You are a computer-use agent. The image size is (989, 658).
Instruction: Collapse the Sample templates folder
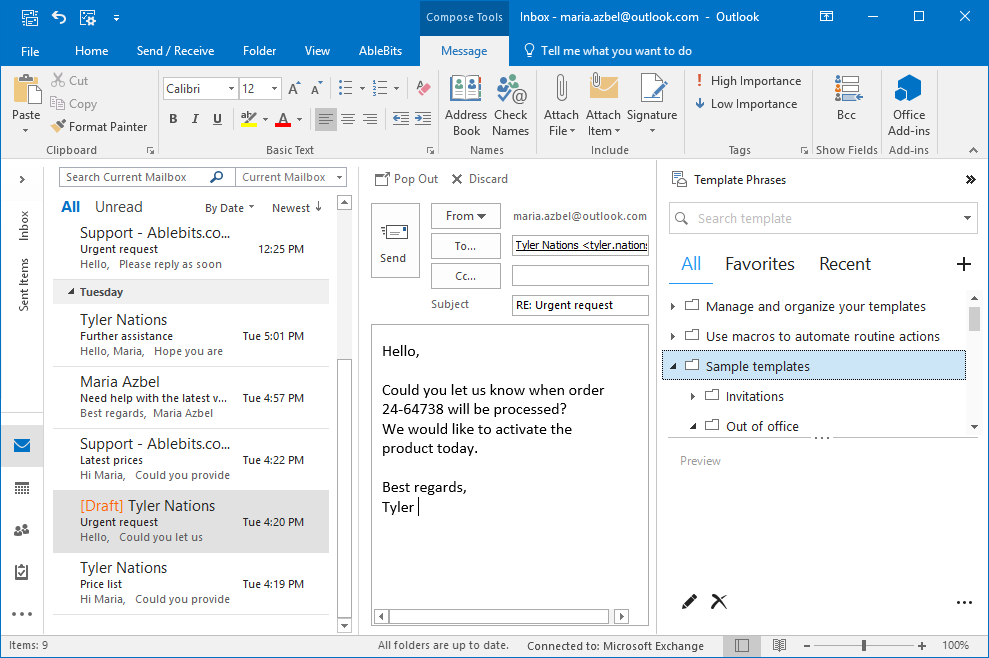(x=672, y=367)
